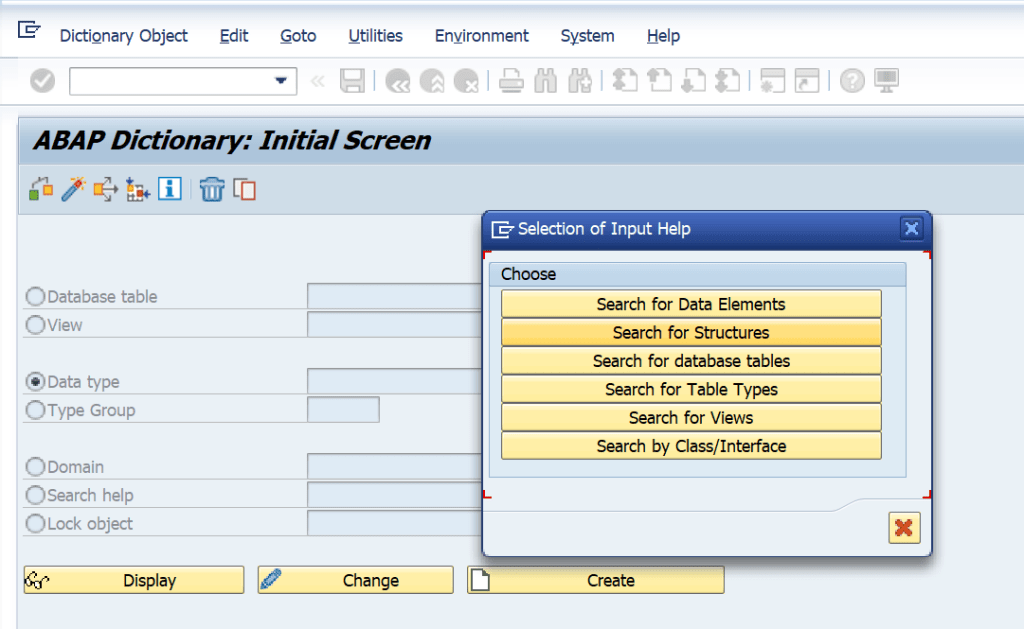Open the Environment menu

pos(481,36)
